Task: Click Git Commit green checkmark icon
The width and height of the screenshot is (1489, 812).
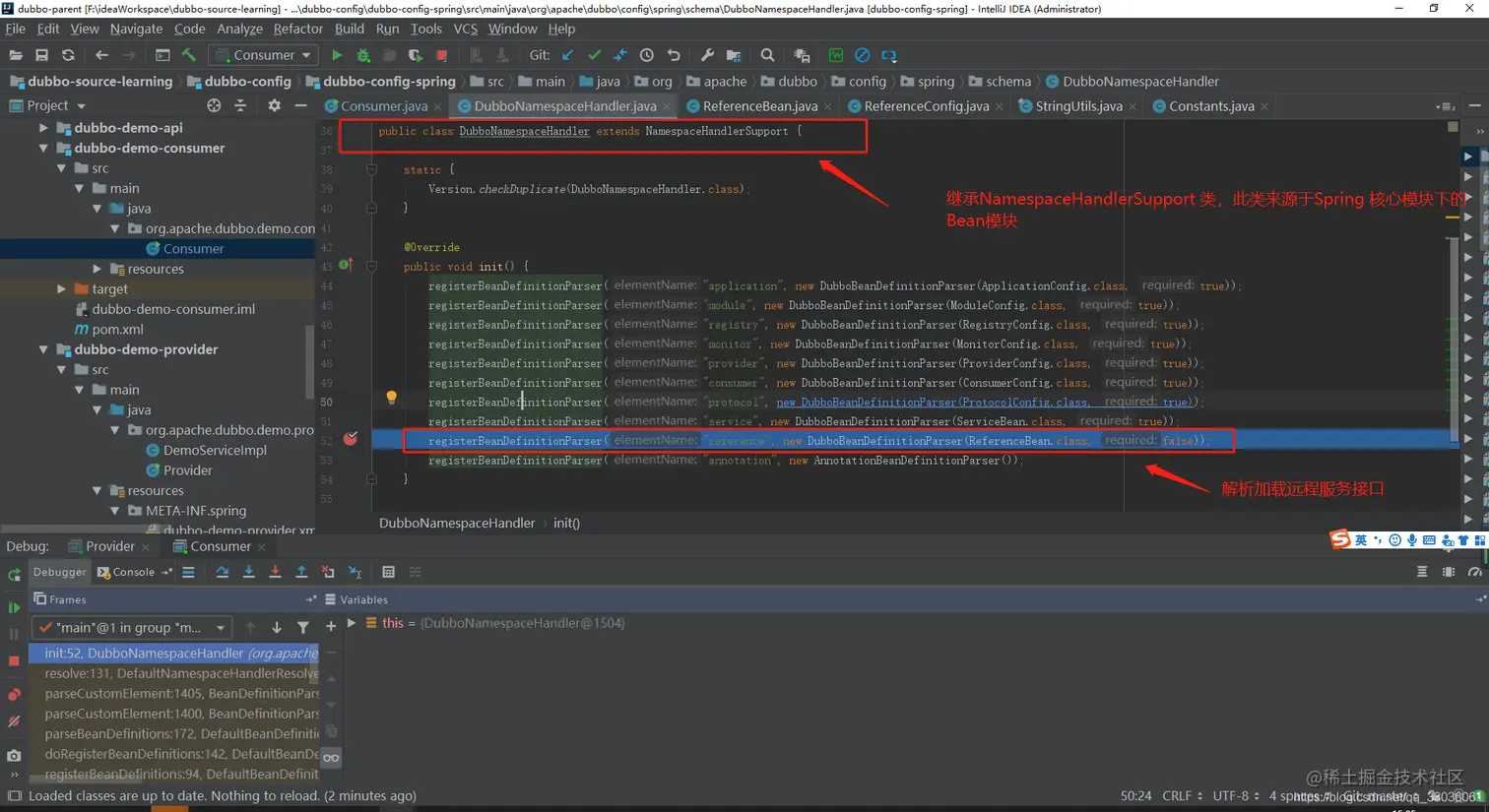Action: [594, 55]
